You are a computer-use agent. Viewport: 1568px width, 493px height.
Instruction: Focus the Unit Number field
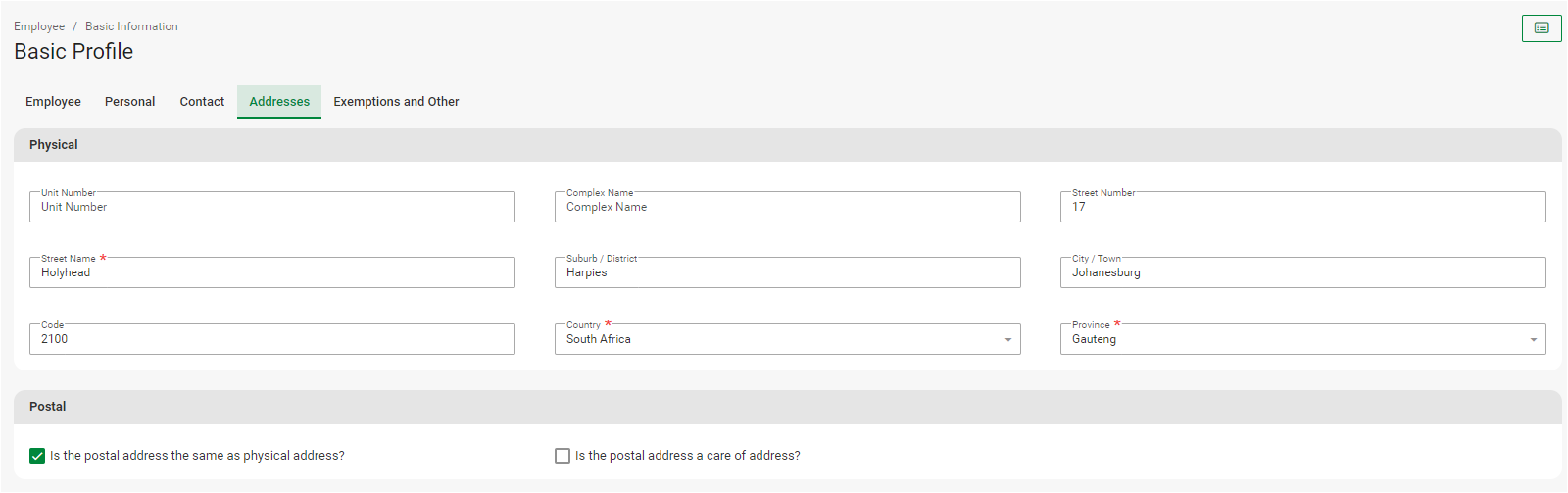pyautogui.click(x=271, y=207)
